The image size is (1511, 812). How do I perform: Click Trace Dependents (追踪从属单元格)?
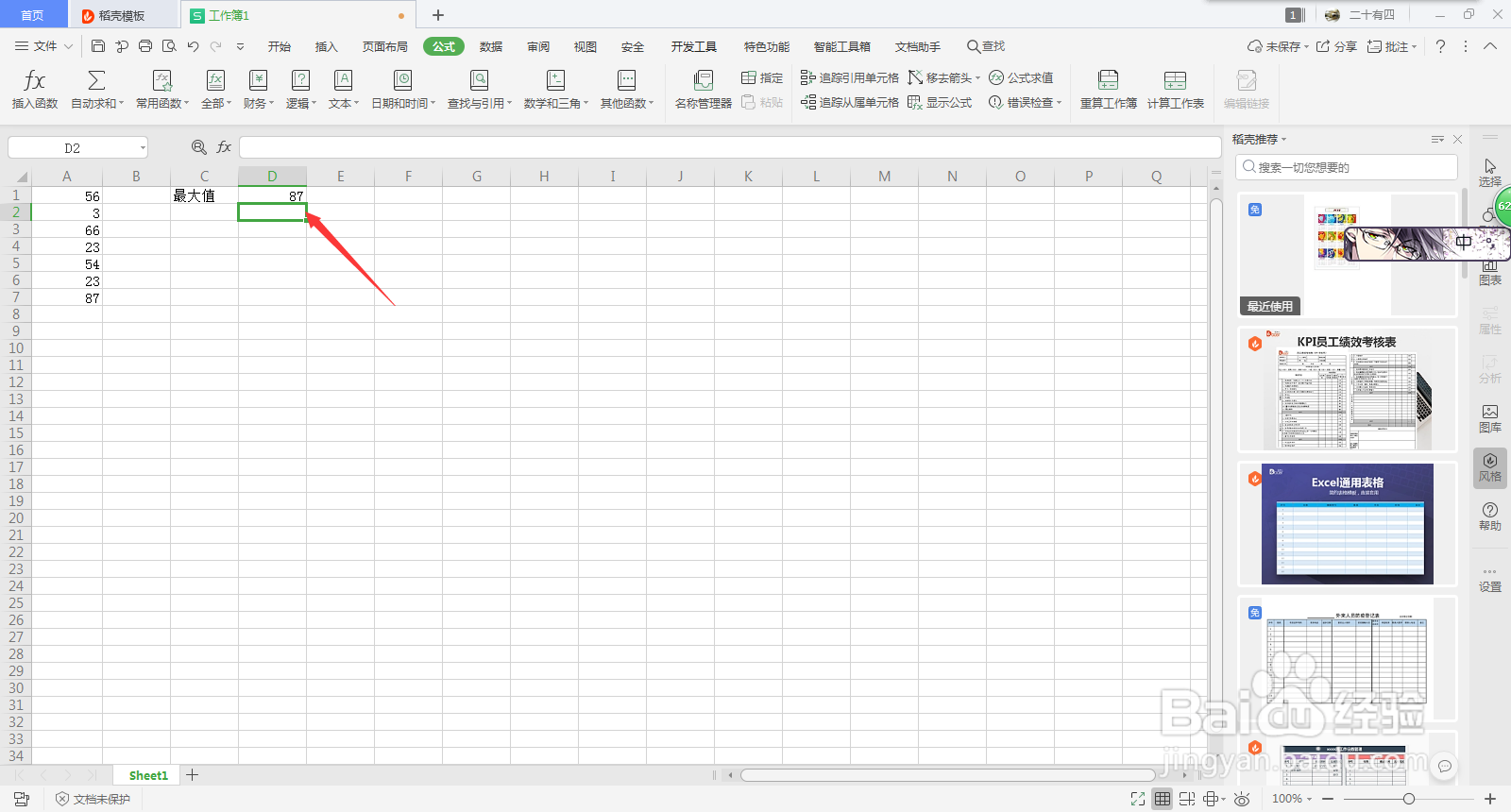pos(849,102)
